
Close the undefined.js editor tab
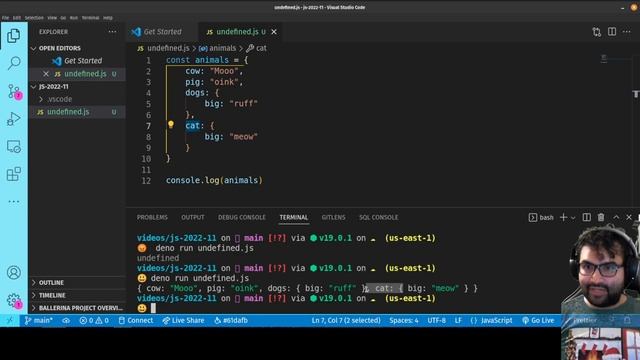point(274,32)
